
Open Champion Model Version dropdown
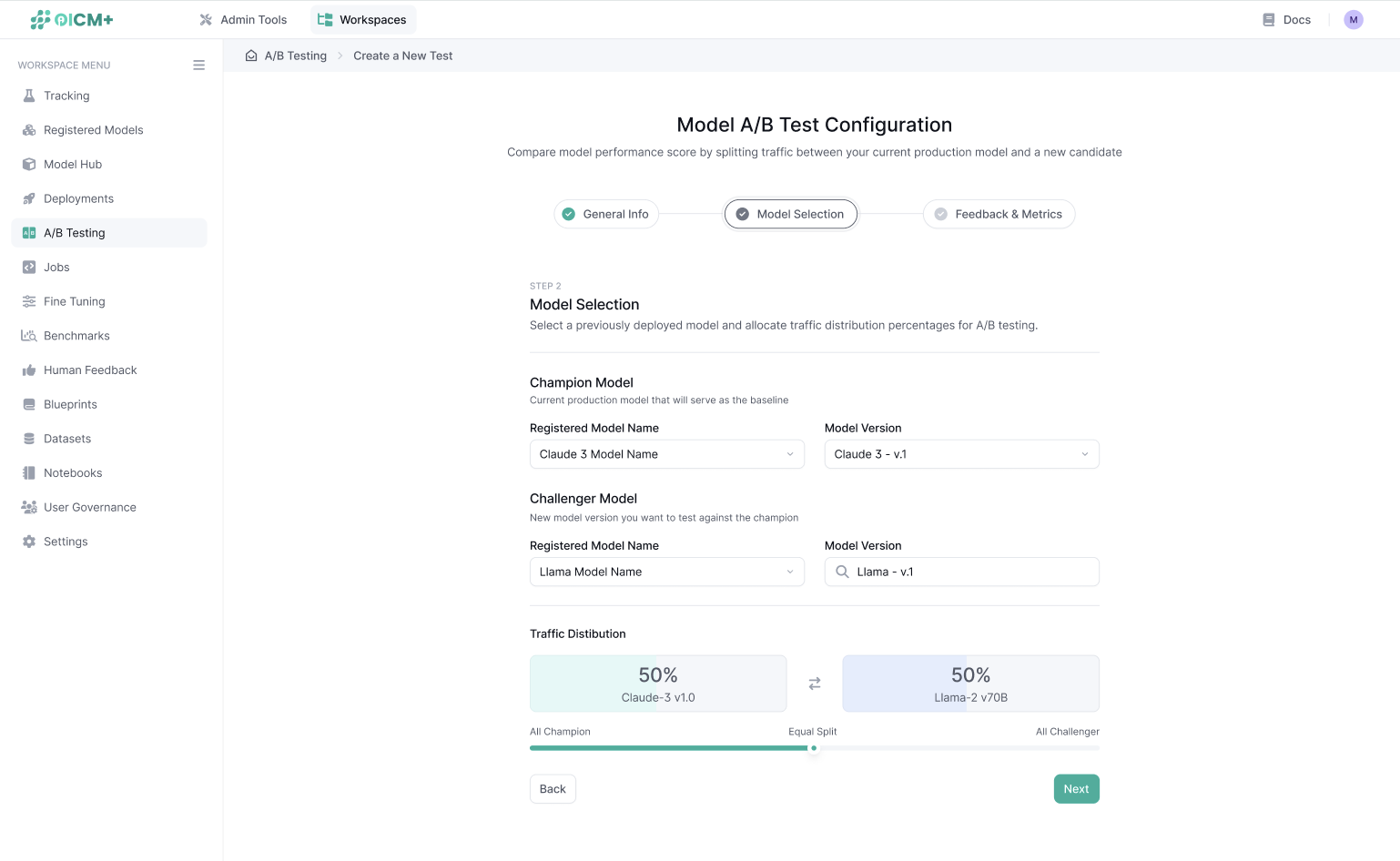[x=961, y=454]
